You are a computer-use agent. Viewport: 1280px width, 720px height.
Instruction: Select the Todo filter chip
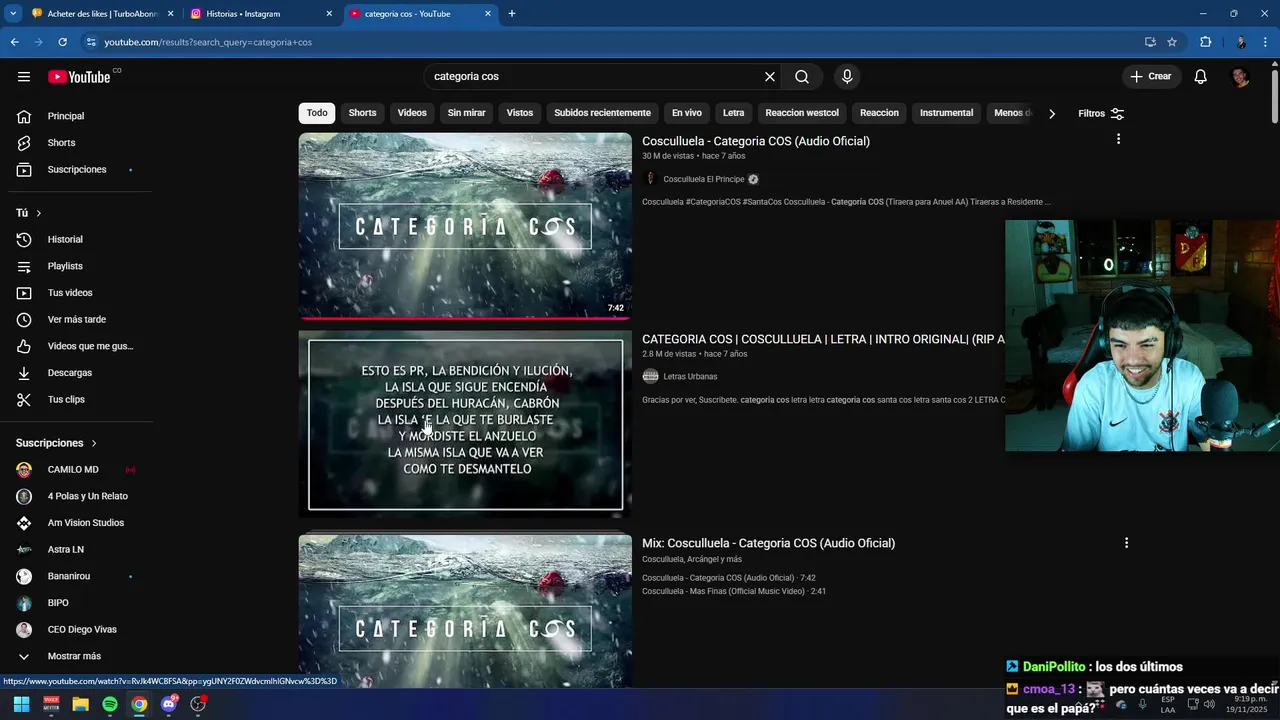tap(317, 113)
